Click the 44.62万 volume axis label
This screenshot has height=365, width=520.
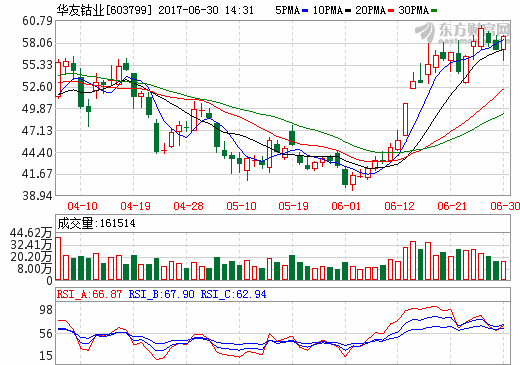(x=31, y=233)
